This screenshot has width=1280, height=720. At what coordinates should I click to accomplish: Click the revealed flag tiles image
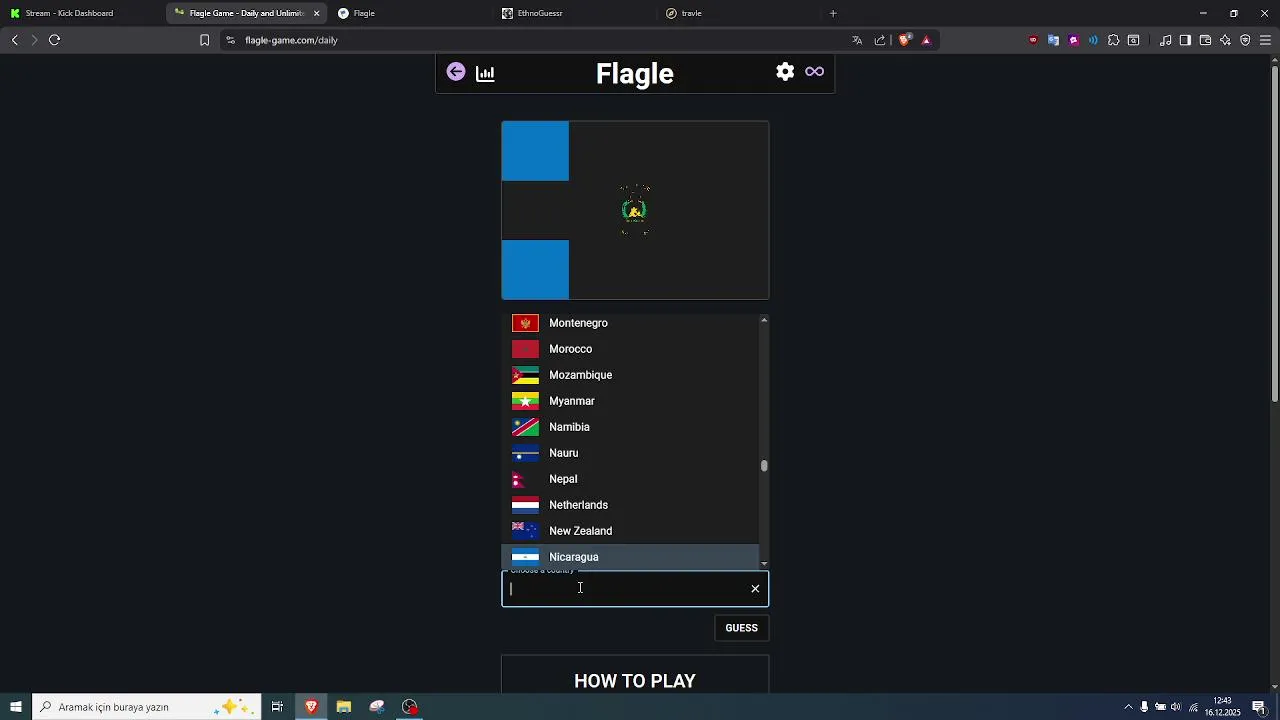pos(635,210)
